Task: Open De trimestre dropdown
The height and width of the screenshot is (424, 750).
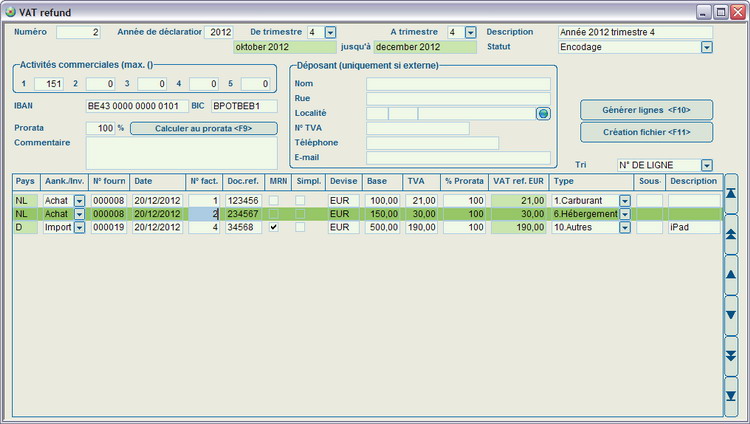Action: (331, 32)
